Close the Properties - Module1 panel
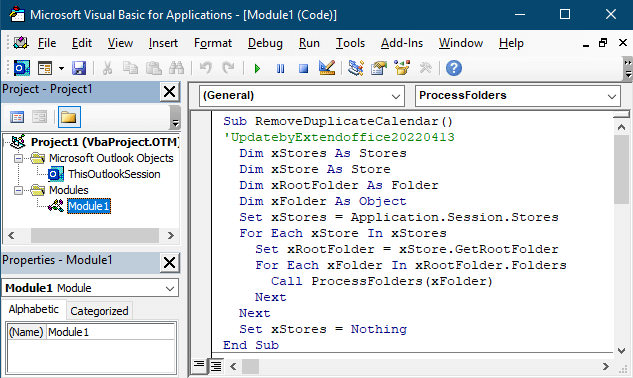The height and width of the screenshot is (378, 633). 169,262
